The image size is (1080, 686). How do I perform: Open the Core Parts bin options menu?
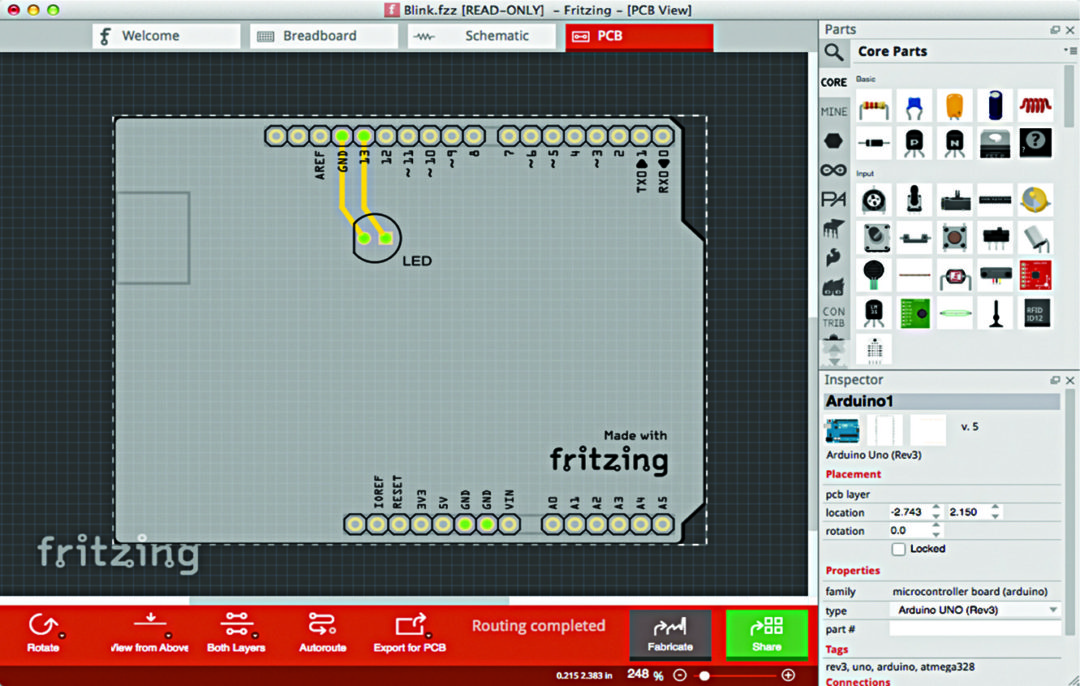pyautogui.click(x=1068, y=51)
